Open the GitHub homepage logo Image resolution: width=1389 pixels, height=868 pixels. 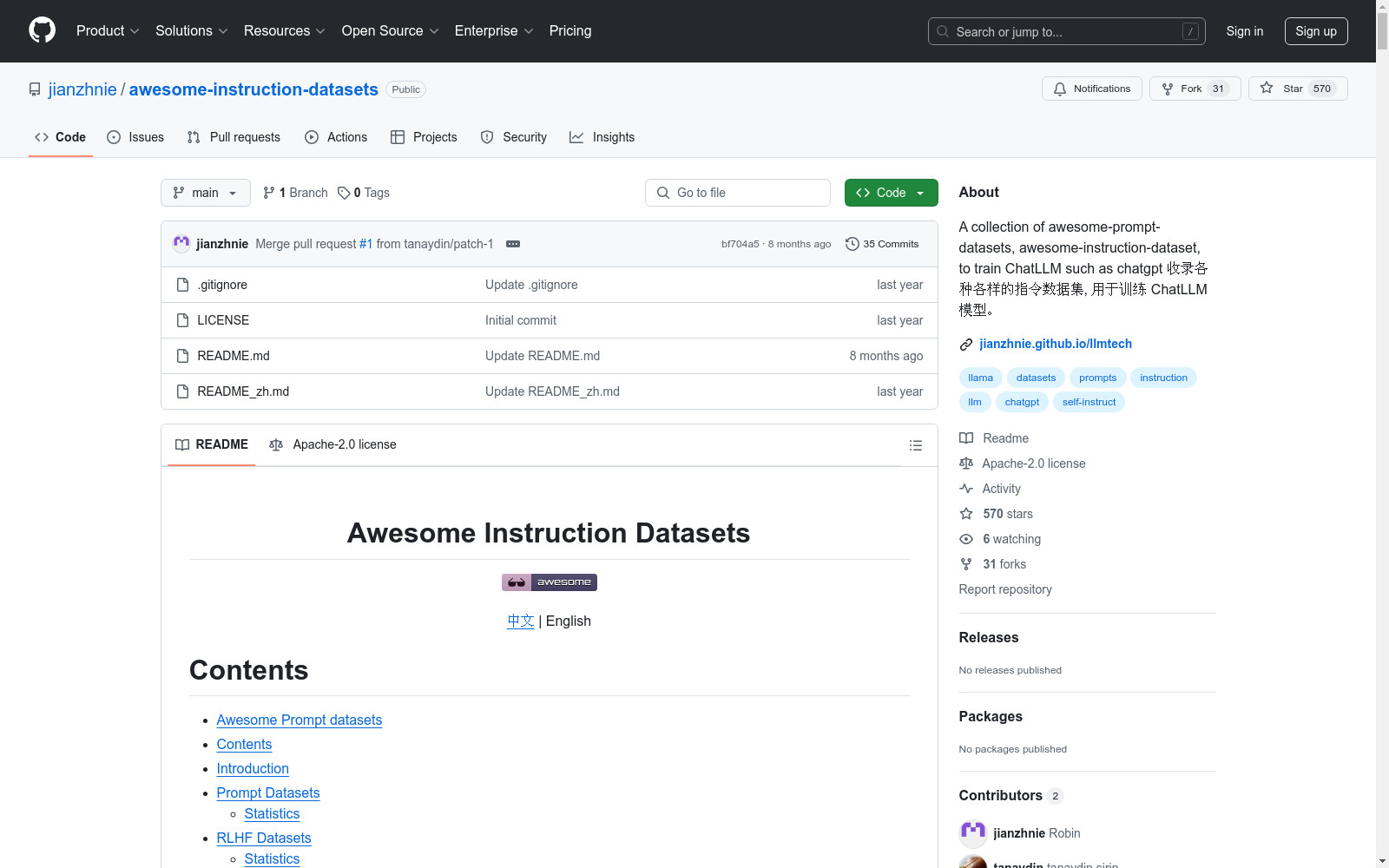point(42,30)
